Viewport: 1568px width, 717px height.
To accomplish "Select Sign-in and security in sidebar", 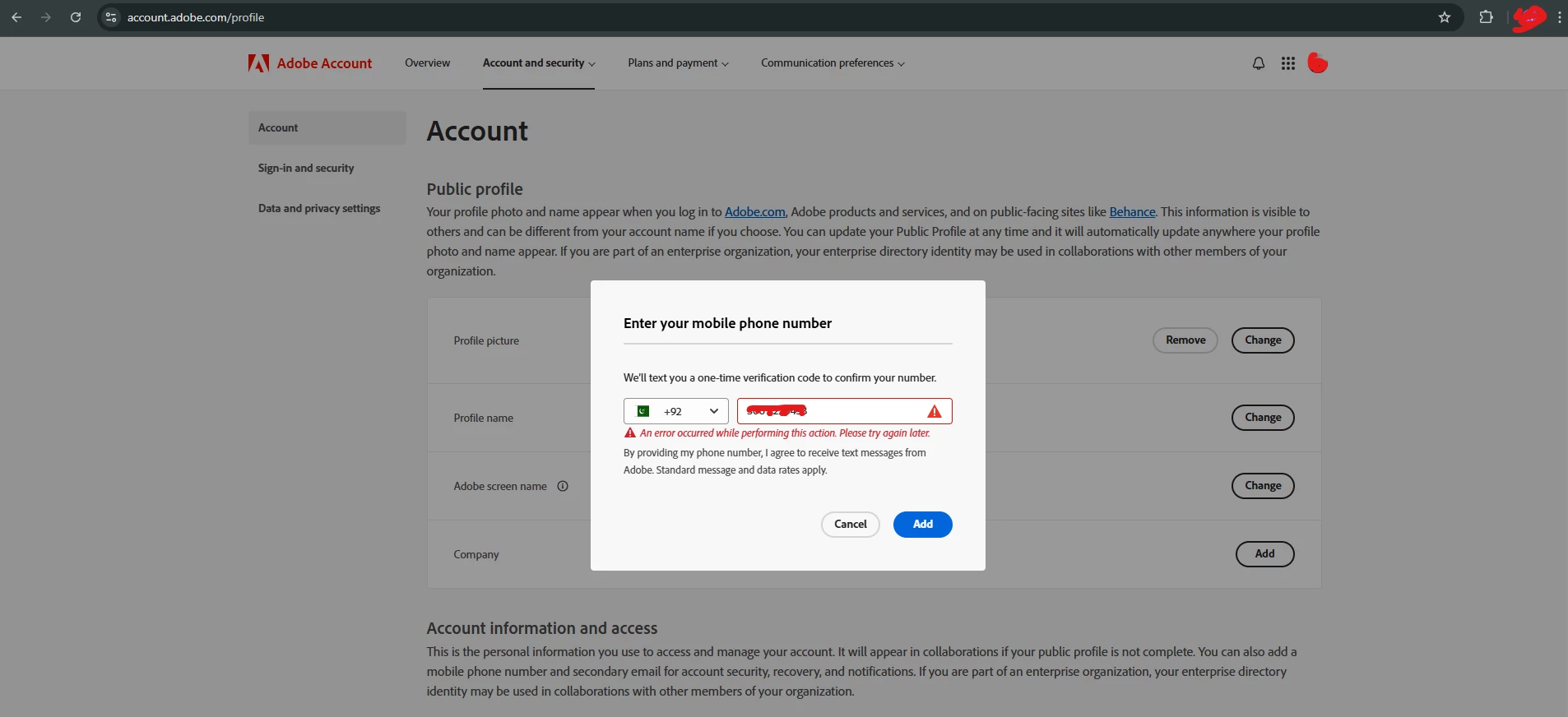I will tap(306, 168).
